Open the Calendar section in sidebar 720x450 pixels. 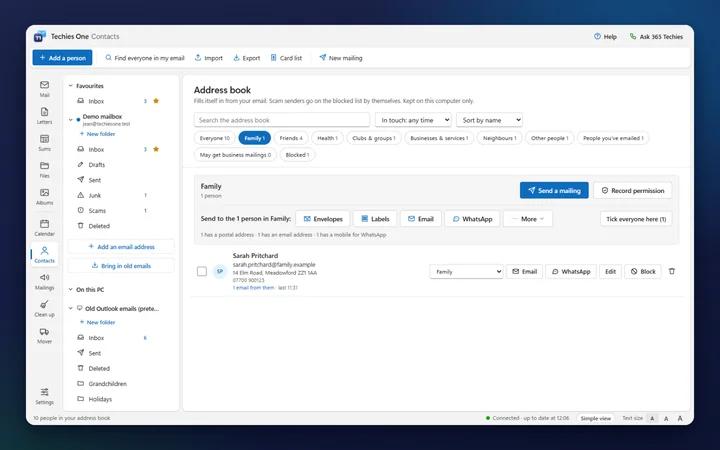click(x=45, y=228)
